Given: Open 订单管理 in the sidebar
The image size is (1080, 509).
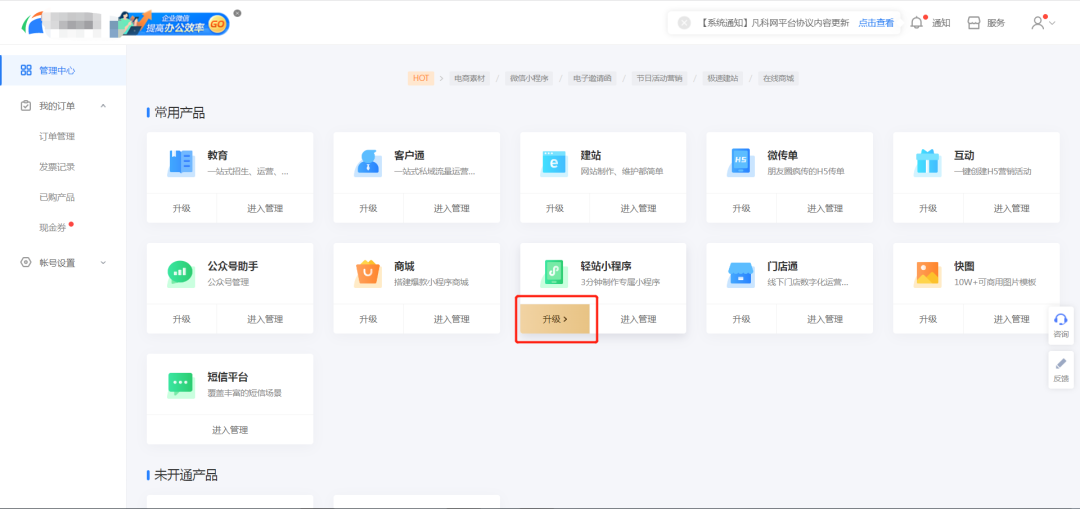Looking at the screenshot, I should [57, 137].
